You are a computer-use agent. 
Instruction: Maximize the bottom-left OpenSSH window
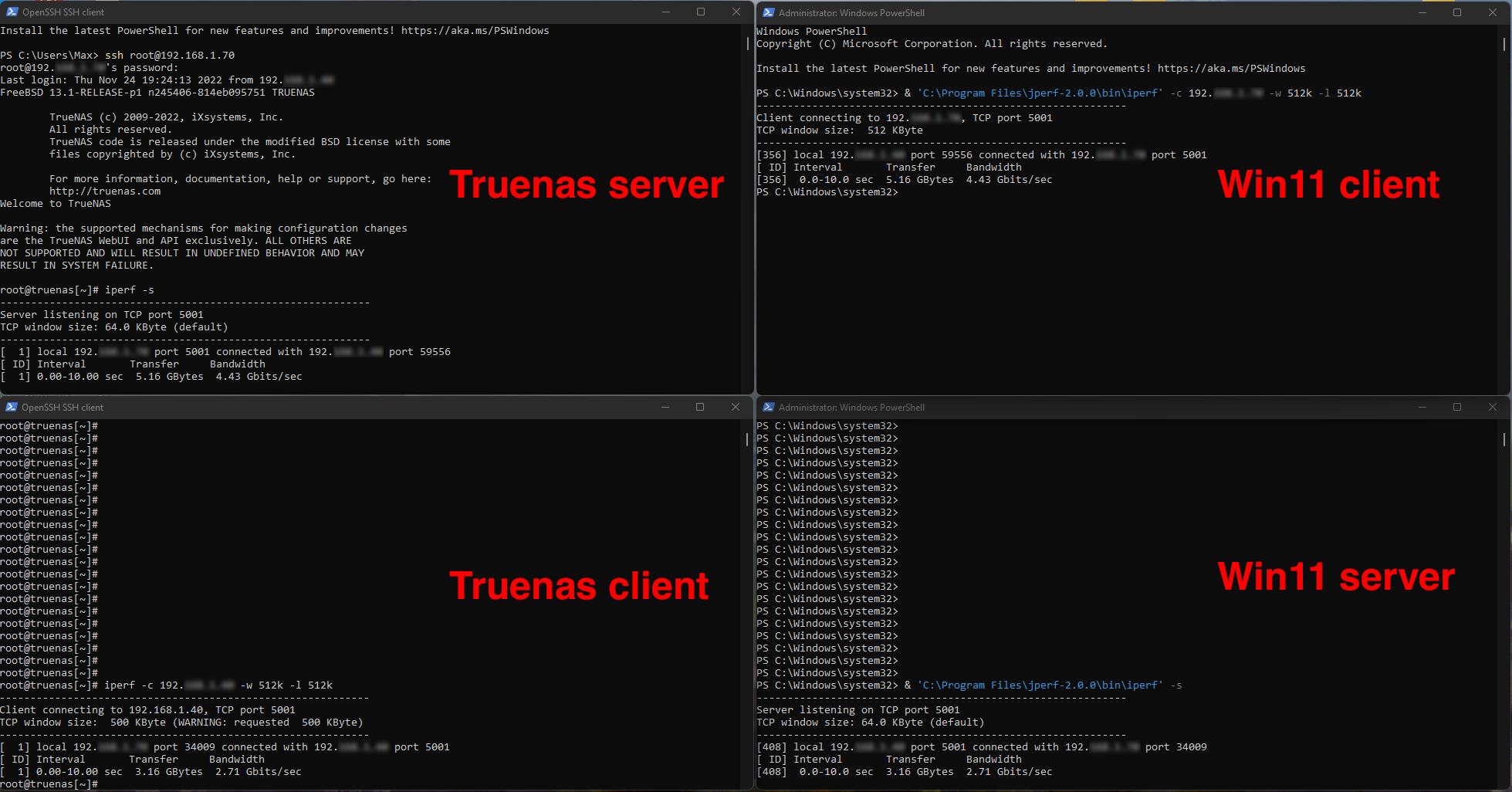click(700, 407)
